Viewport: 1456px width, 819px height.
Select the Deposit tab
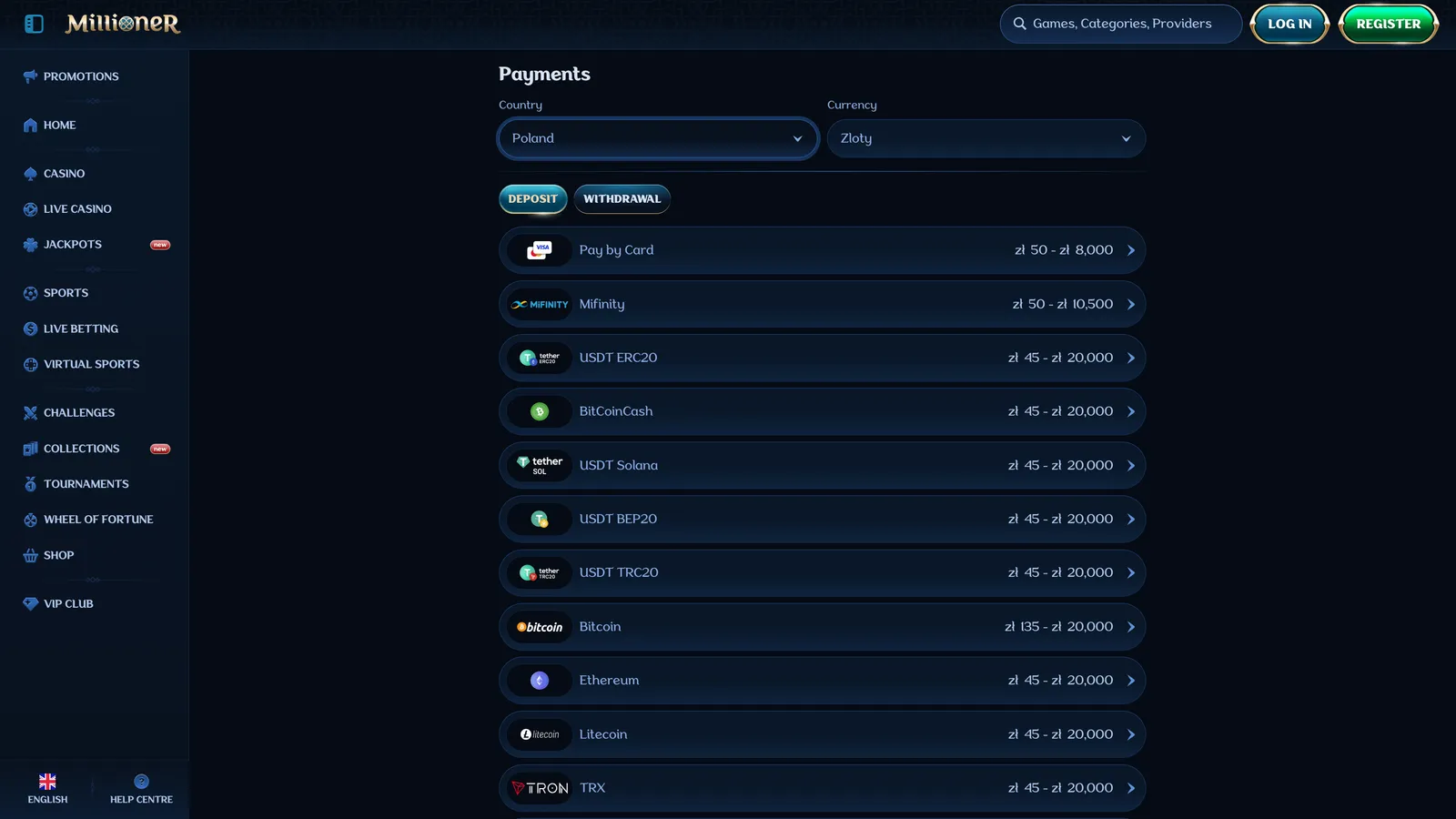click(533, 199)
